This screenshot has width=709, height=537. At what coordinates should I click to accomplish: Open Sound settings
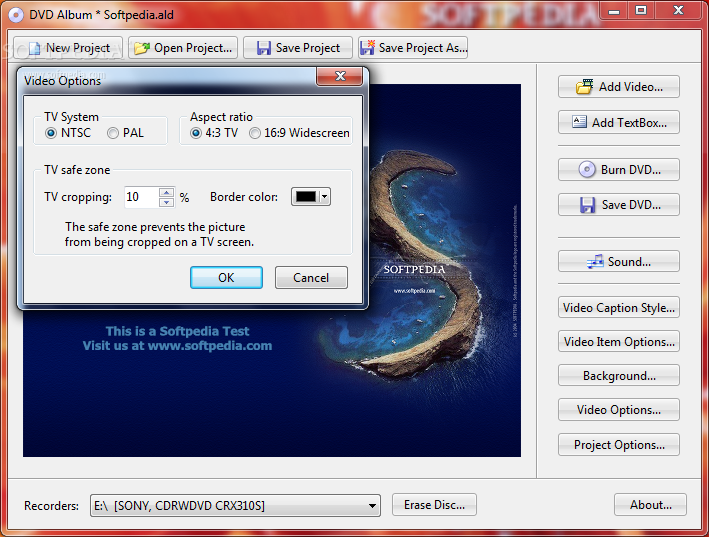pyautogui.click(x=619, y=262)
